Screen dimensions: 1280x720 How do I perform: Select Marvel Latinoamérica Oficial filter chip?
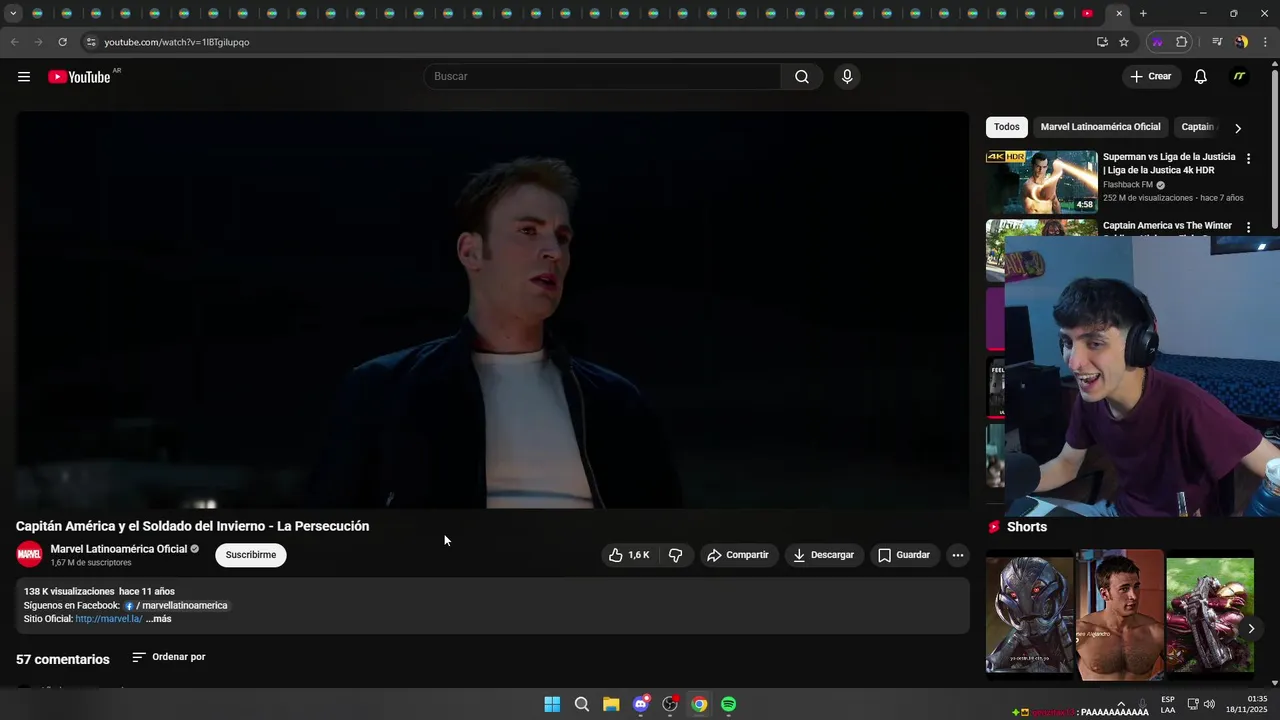(1100, 127)
